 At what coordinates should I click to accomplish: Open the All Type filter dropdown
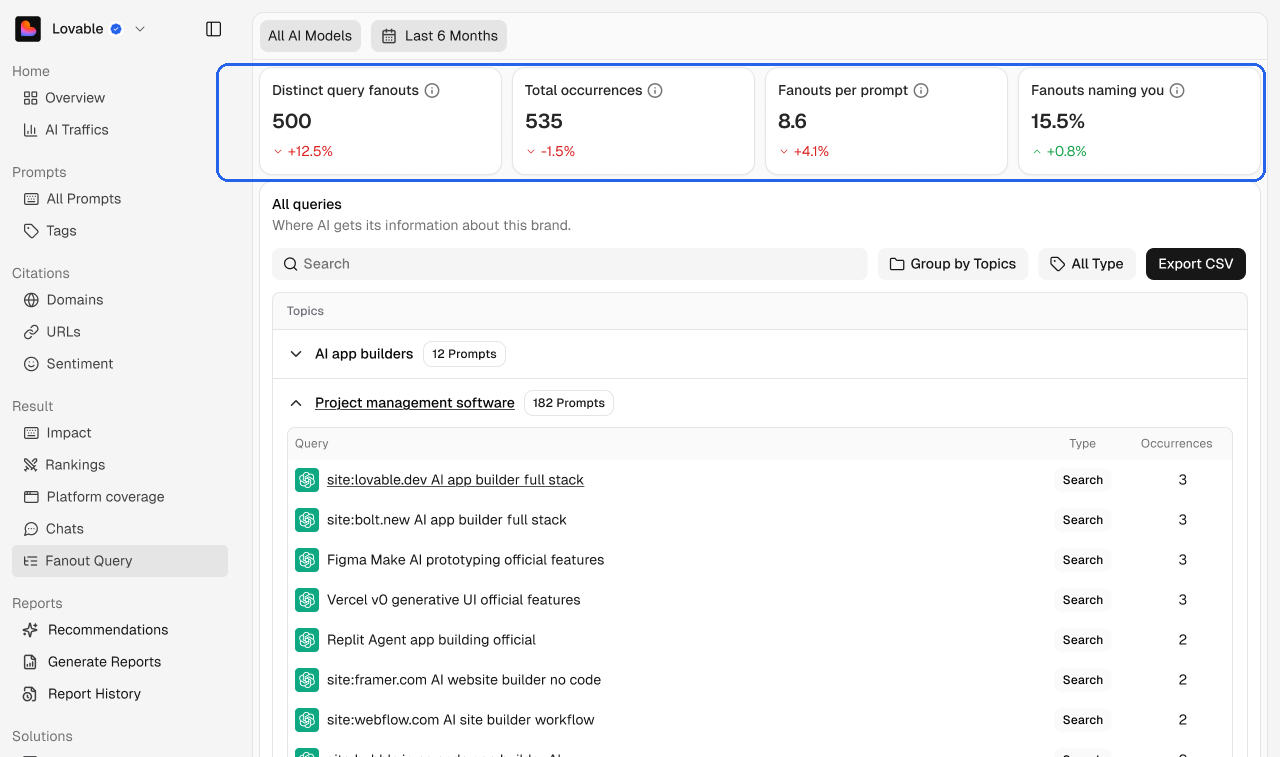(x=1087, y=264)
